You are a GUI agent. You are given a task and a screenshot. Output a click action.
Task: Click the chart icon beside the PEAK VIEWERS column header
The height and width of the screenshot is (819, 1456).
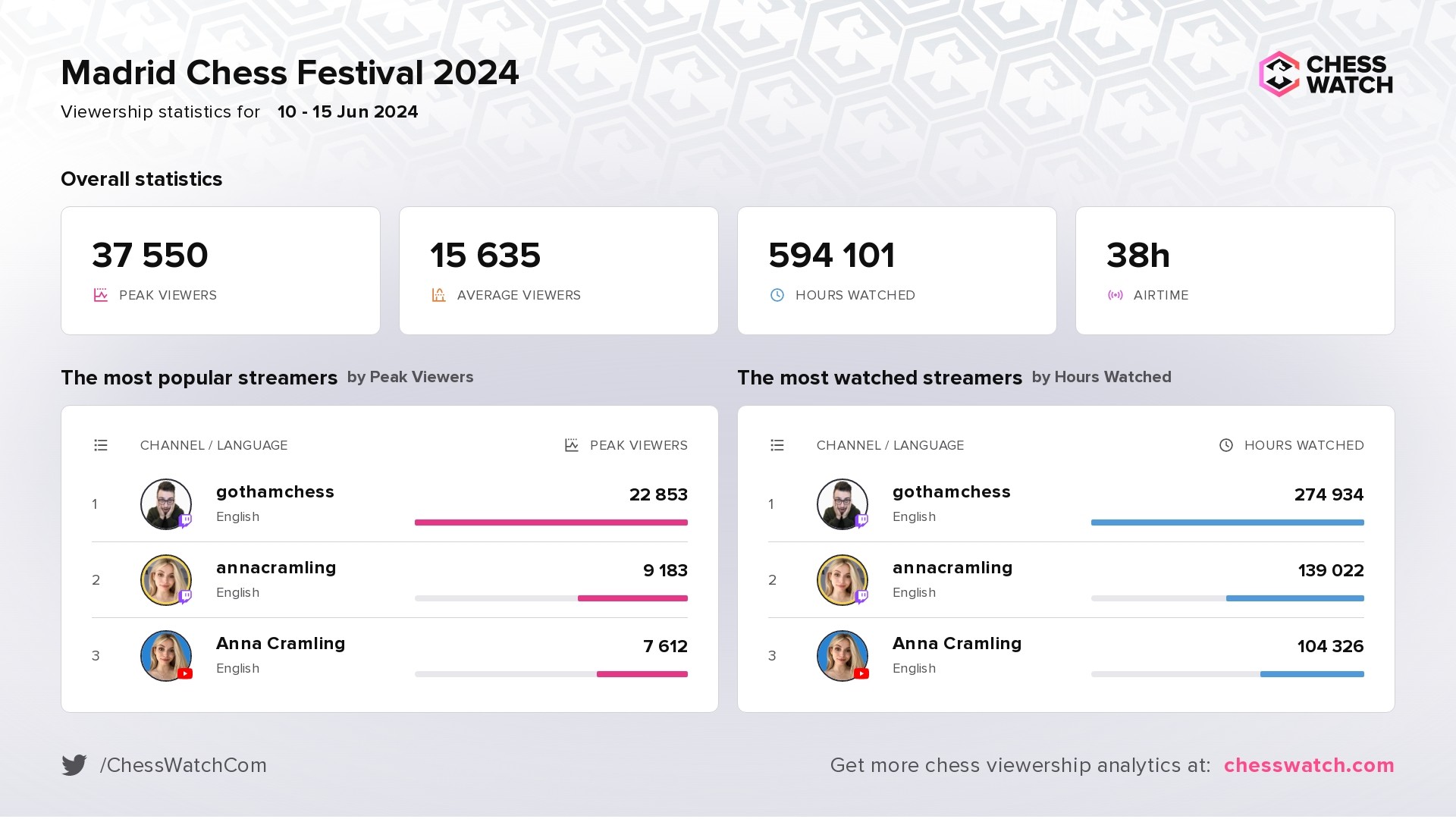pyautogui.click(x=572, y=445)
